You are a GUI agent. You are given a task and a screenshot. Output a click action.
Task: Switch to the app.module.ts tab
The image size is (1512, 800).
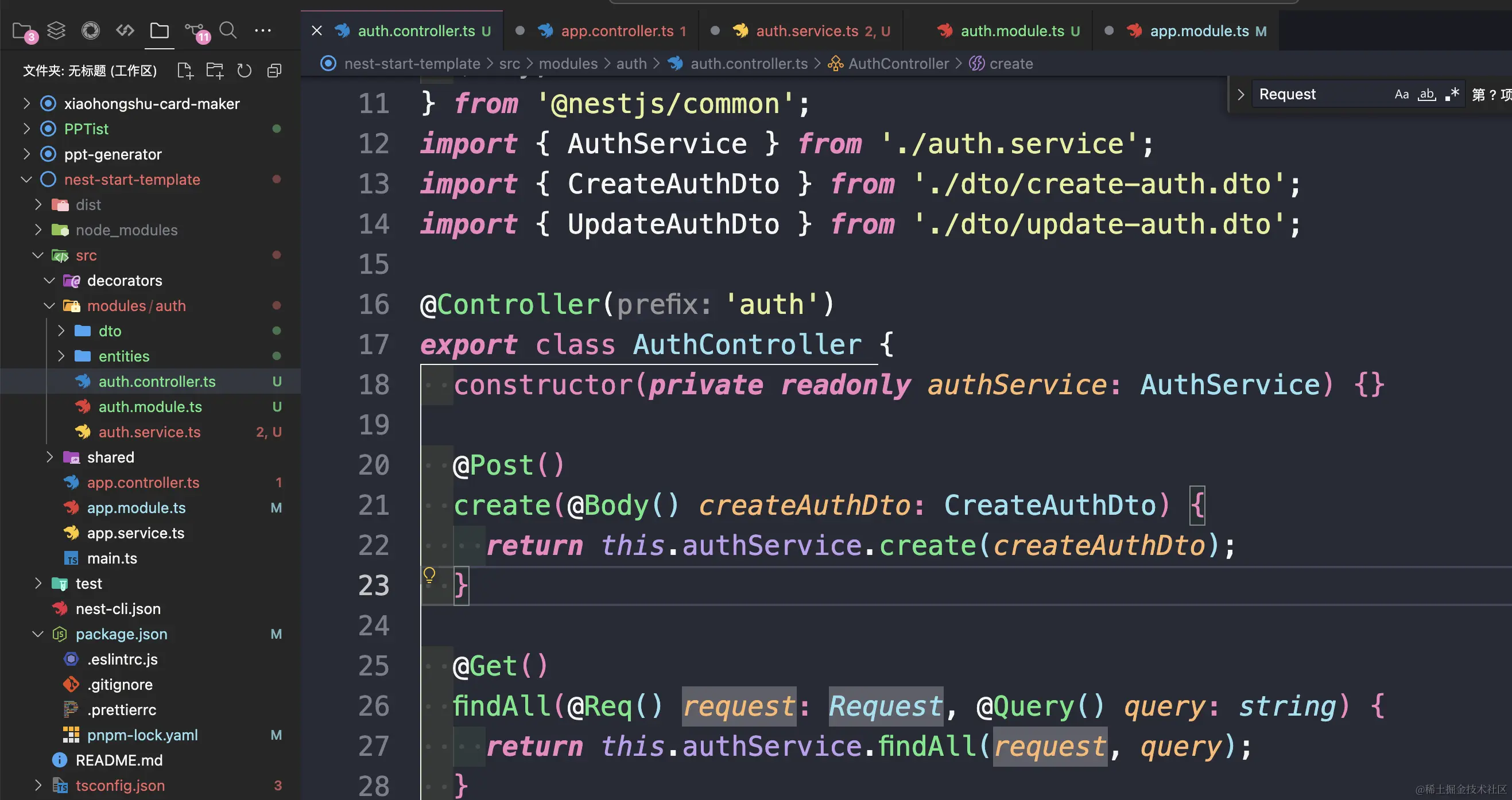pyautogui.click(x=1199, y=31)
